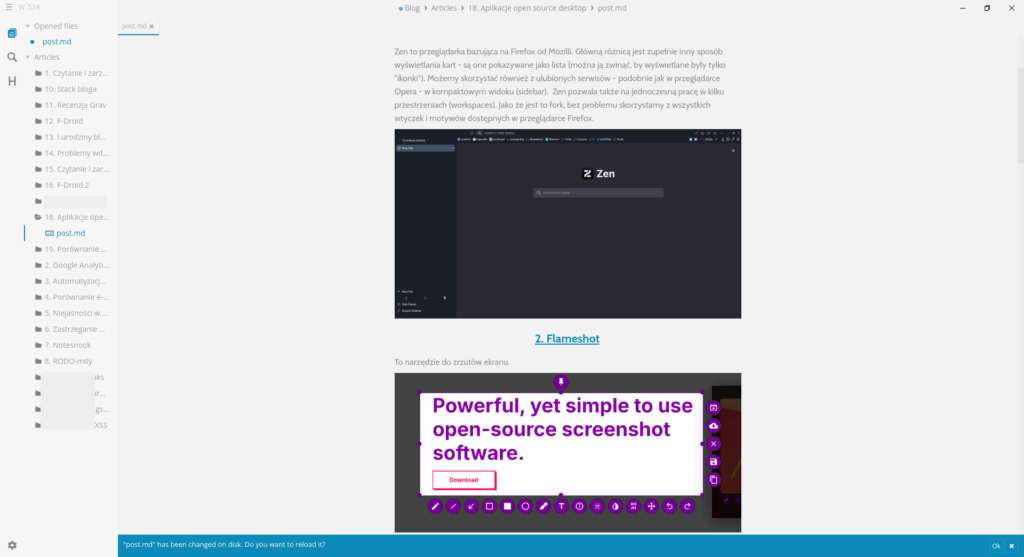
Task: Select post.md inside 18. Aplikacje ope...
Action: point(71,233)
